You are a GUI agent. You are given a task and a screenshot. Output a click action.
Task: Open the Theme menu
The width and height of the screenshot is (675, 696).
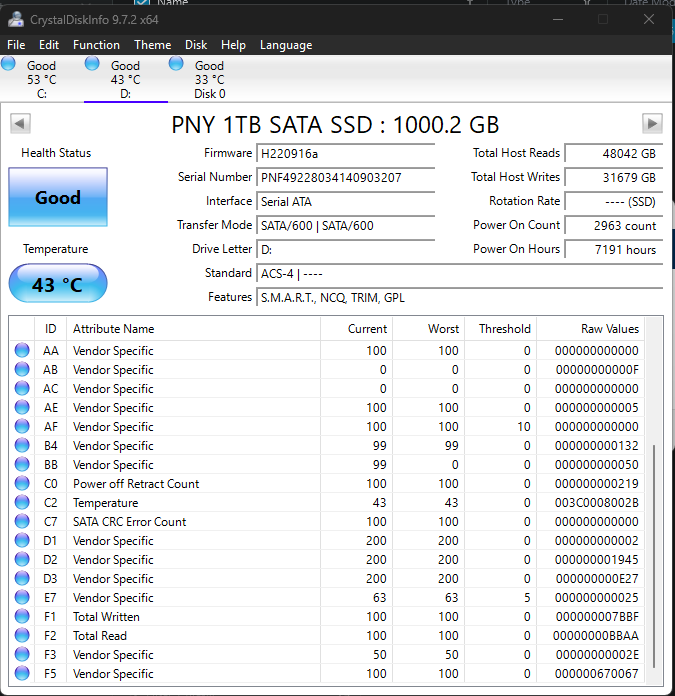153,45
